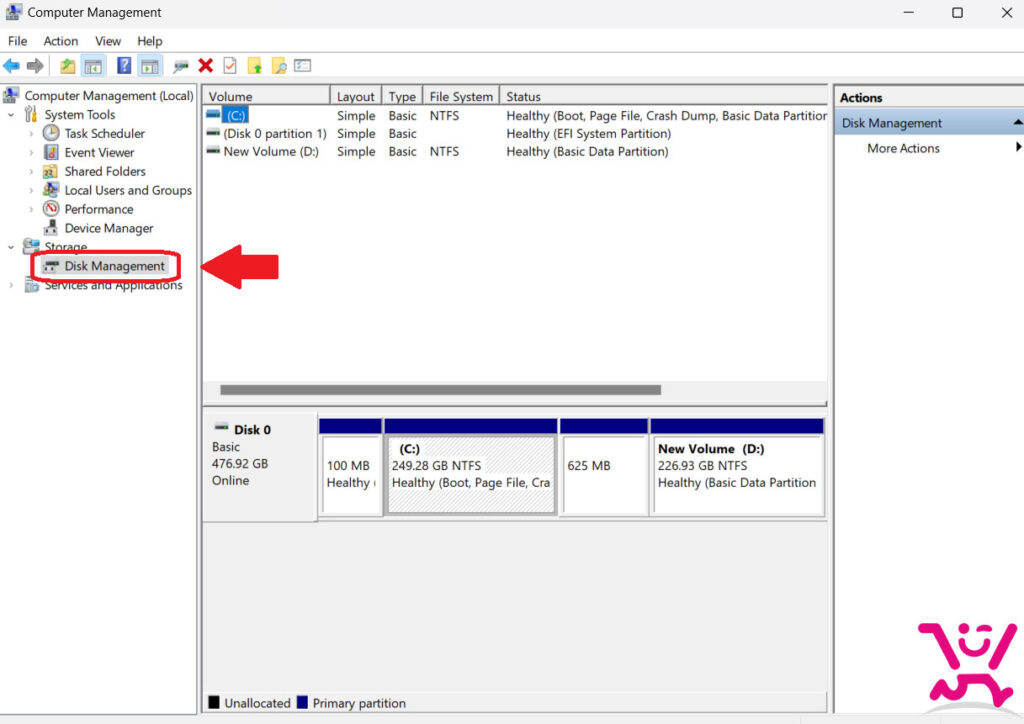Expand the Task Scheduler tree node
This screenshot has width=1024, height=724.
[x=31, y=134]
